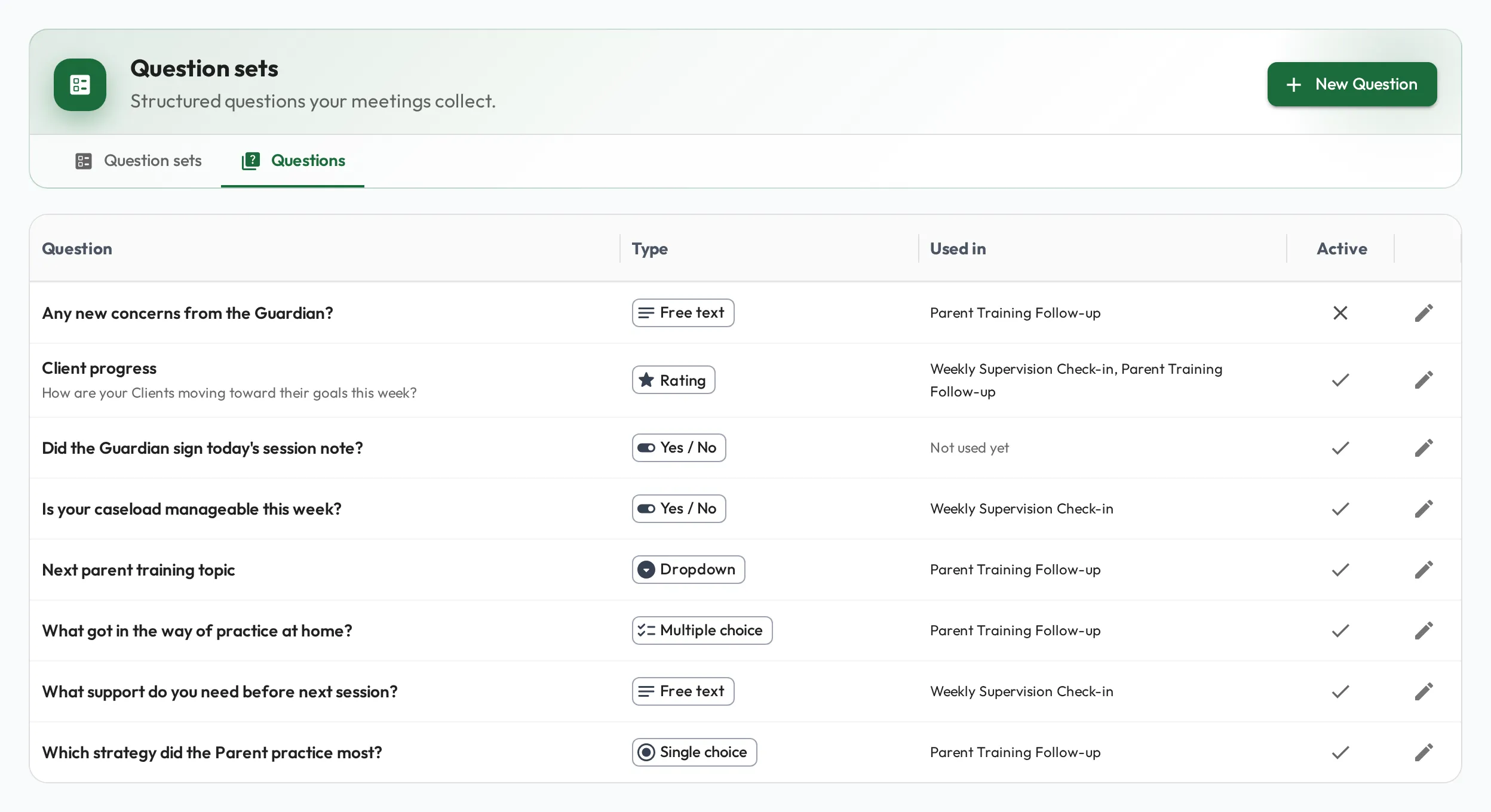
Task: Sort by the Question column header
Action: pyautogui.click(x=77, y=248)
